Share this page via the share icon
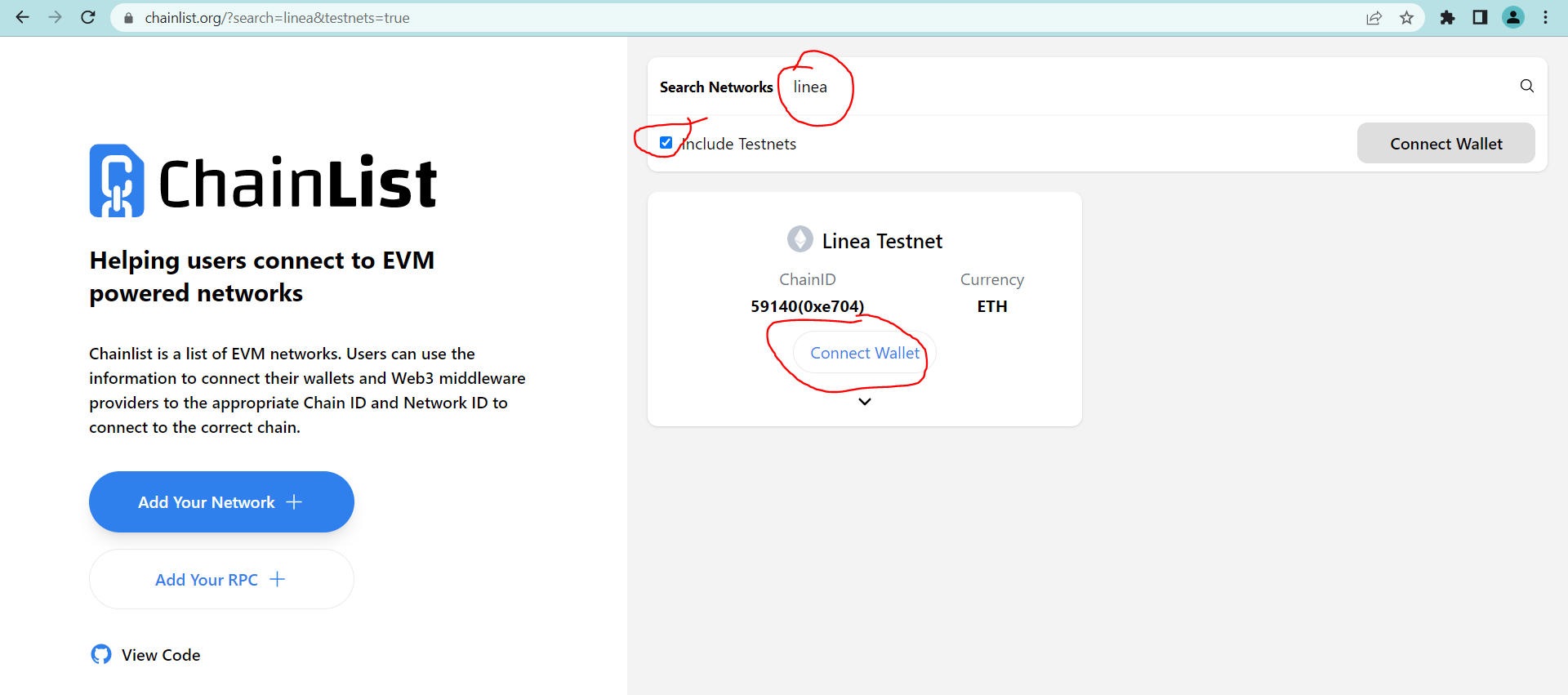1568x695 pixels. click(x=1374, y=18)
